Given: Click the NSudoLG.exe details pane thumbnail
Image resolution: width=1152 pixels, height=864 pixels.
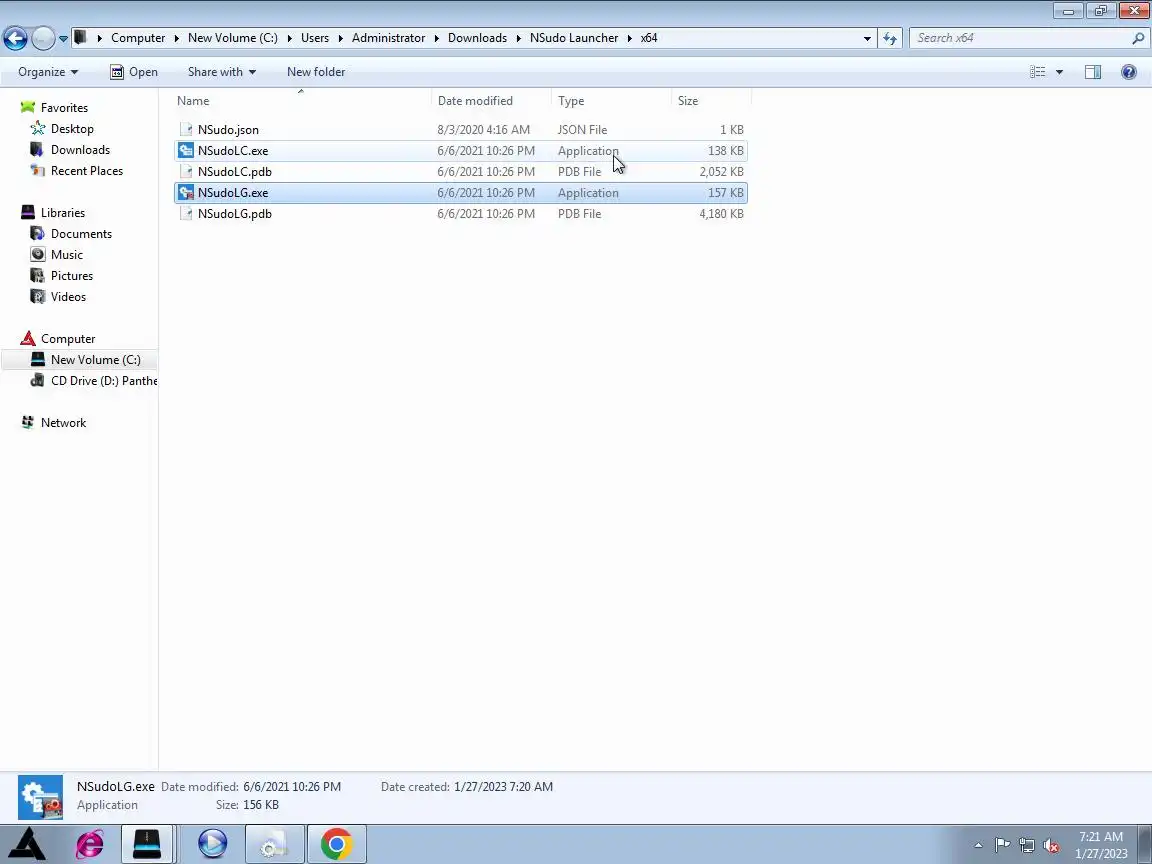Looking at the screenshot, I should coord(40,797).
